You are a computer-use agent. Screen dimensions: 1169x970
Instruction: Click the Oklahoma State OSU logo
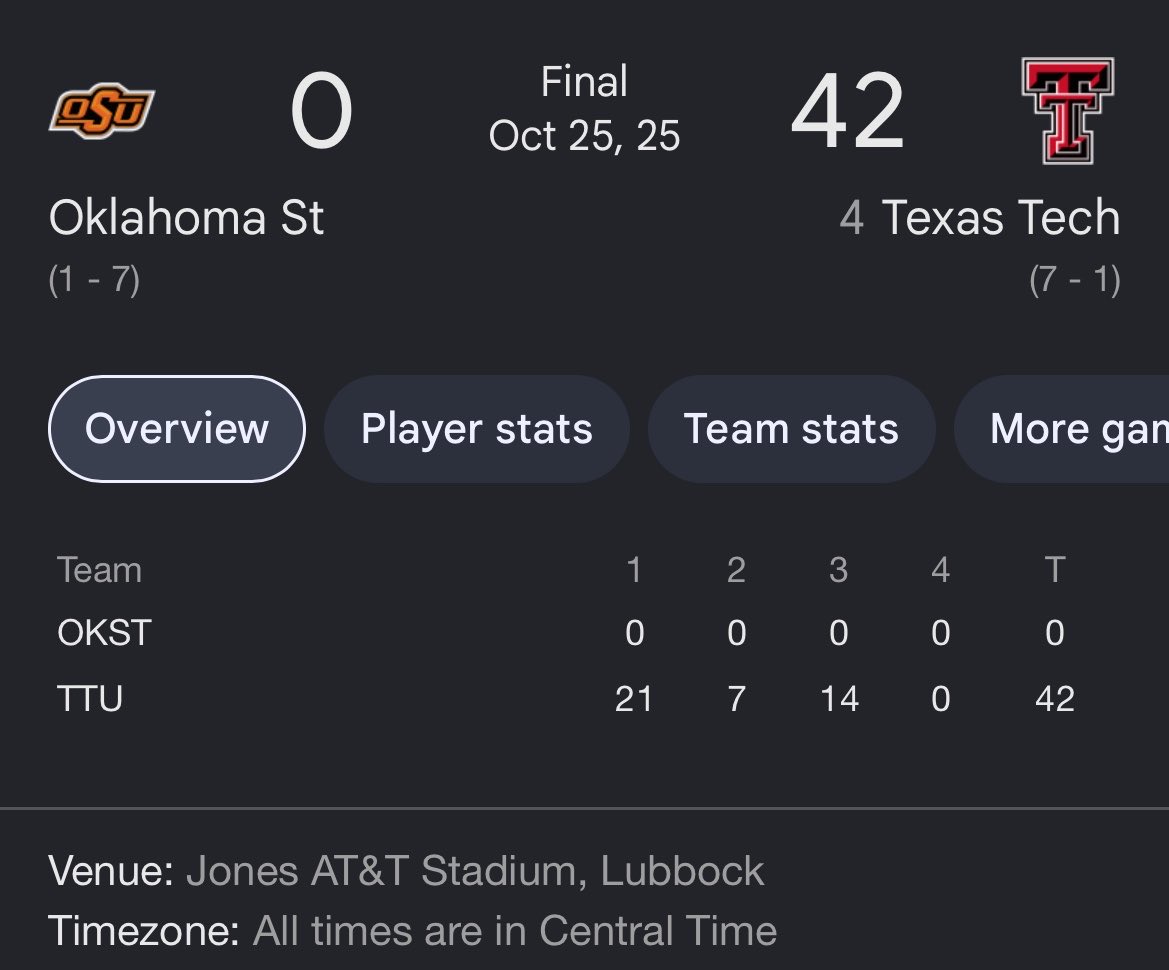coord(101,110)
